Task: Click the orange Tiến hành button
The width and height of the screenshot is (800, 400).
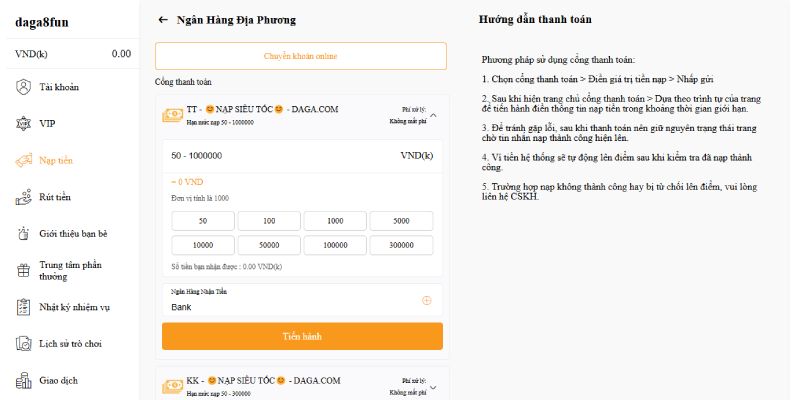Action: tap(302, 336)
